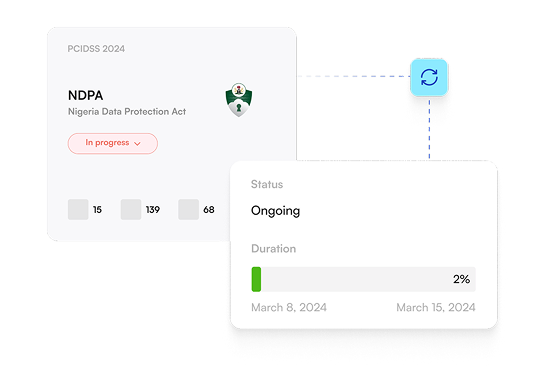The height and width of the screenshot is (368, 555).
Task: Click the gray square beside 15
Action: coord(78,209)
